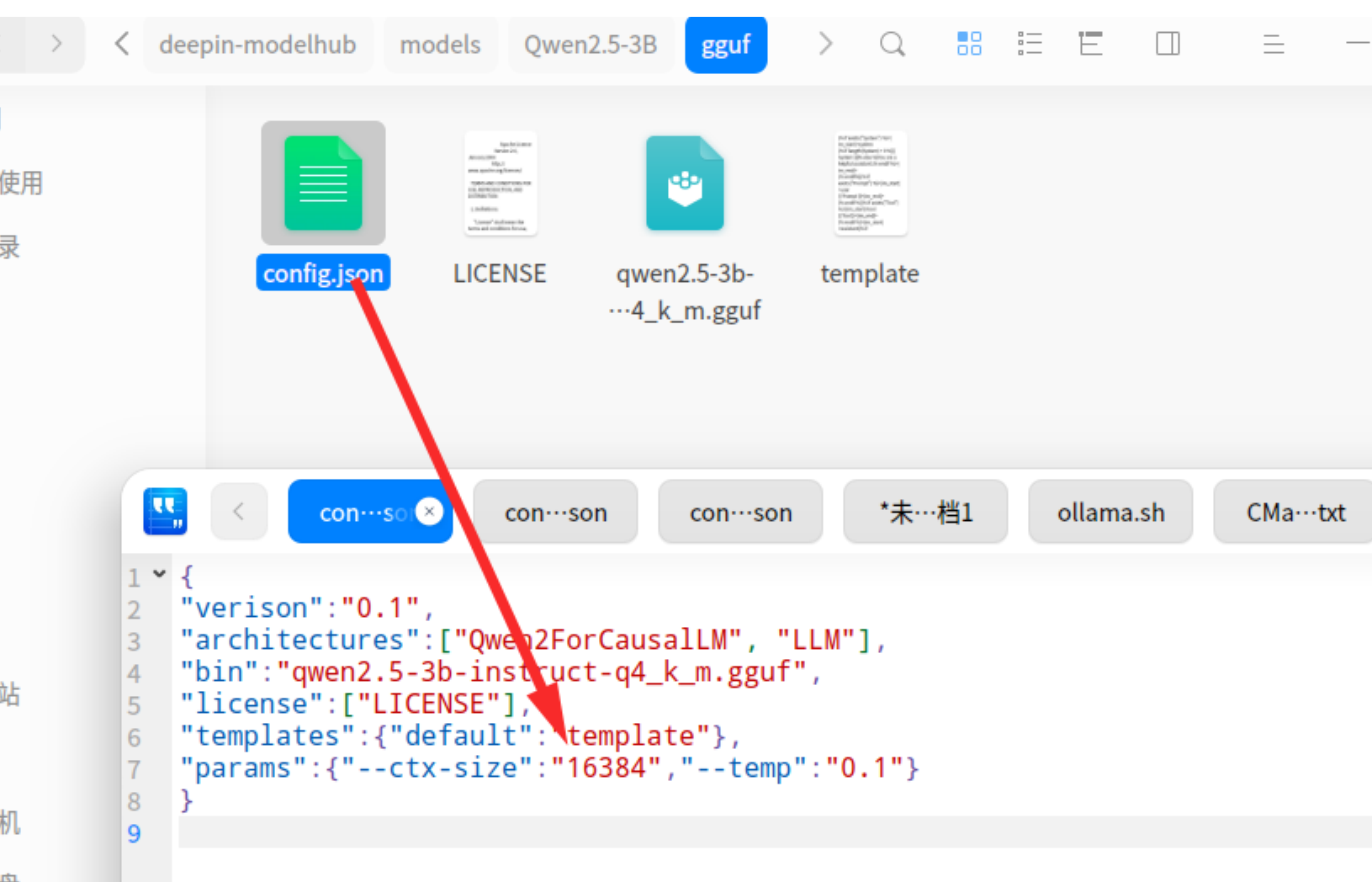Click the "architectures" line in editor
The width and height of the screenshot is (1372, 882).
[x=532, y=640]
